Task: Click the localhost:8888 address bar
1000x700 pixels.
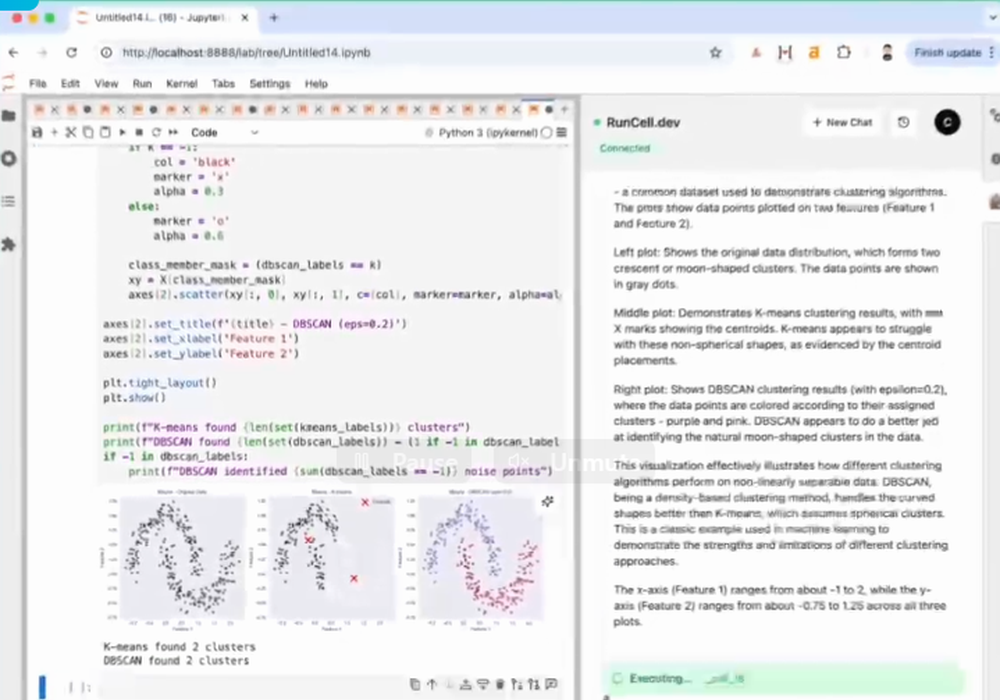Action: [408, 53]
